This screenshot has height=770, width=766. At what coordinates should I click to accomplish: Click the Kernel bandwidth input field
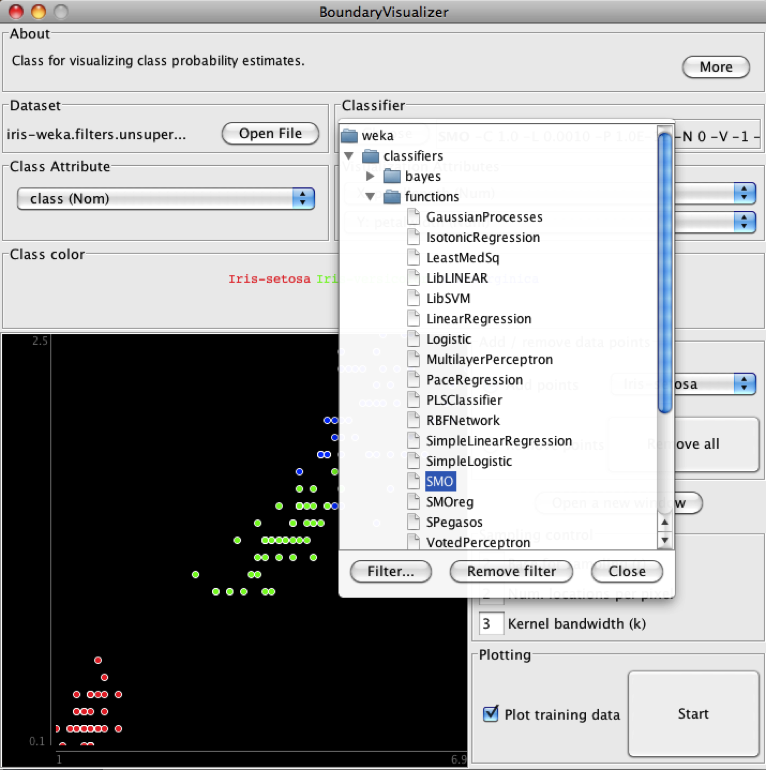(490, 624)
